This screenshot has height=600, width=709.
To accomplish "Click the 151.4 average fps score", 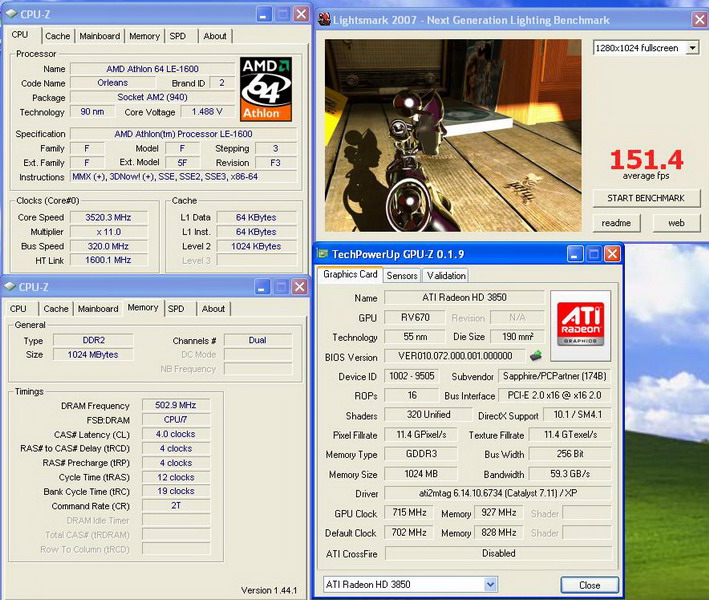I will (x=646, y=160).
